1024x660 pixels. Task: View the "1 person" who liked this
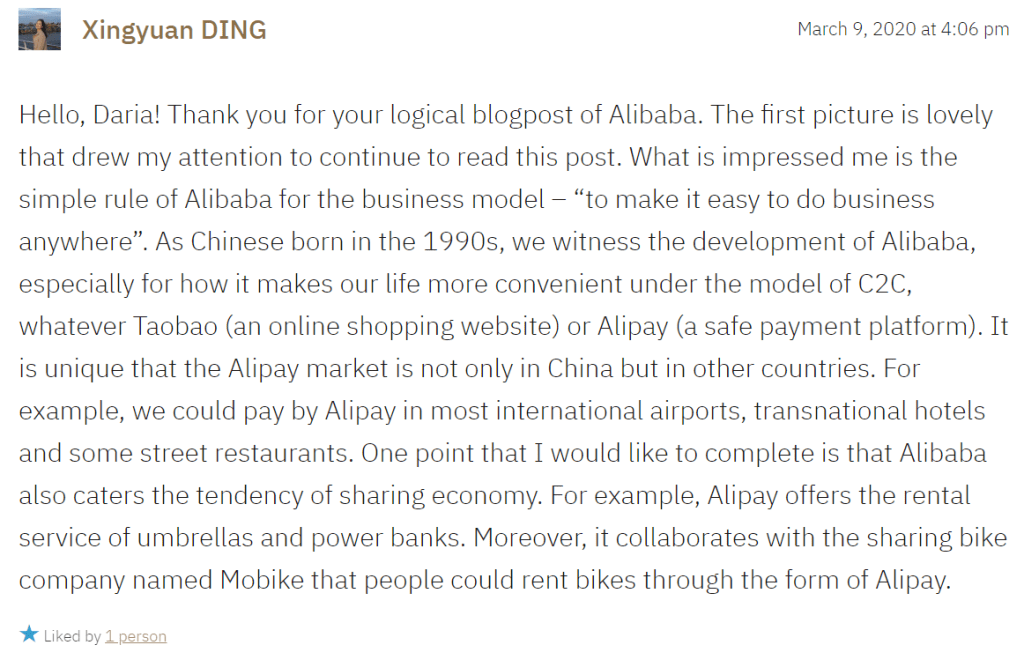coord(136,636)
